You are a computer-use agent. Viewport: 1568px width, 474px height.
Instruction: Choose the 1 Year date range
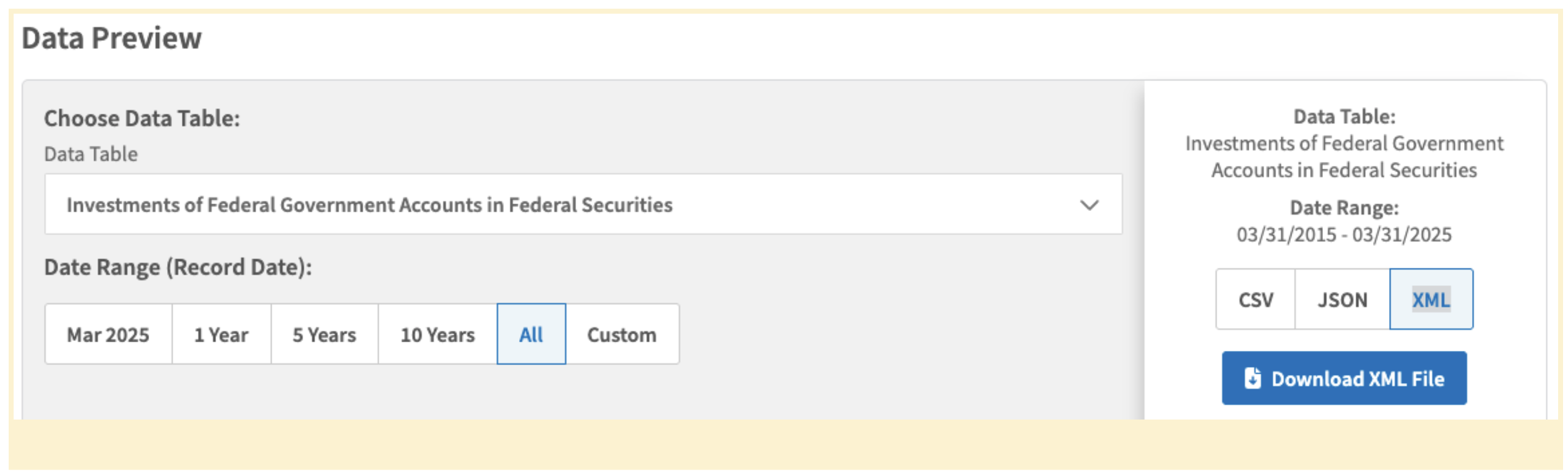(x=221, y=335)
